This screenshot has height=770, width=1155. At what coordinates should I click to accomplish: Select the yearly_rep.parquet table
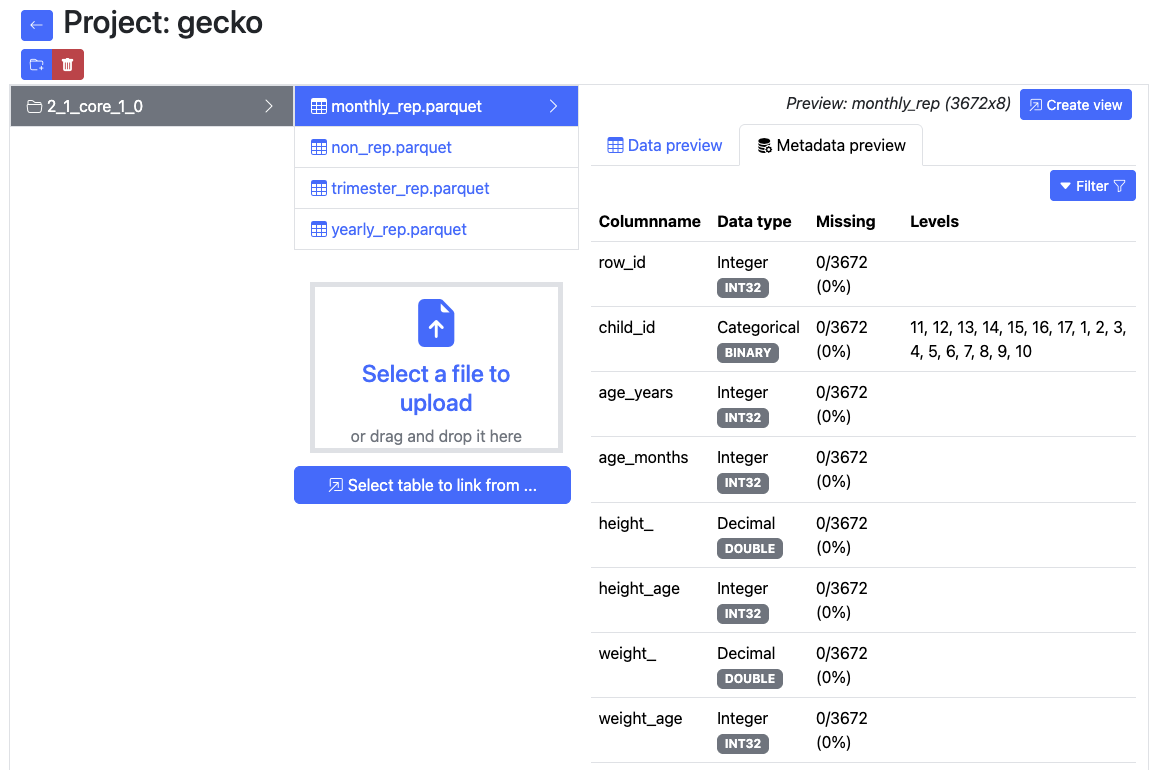(399, 230)
